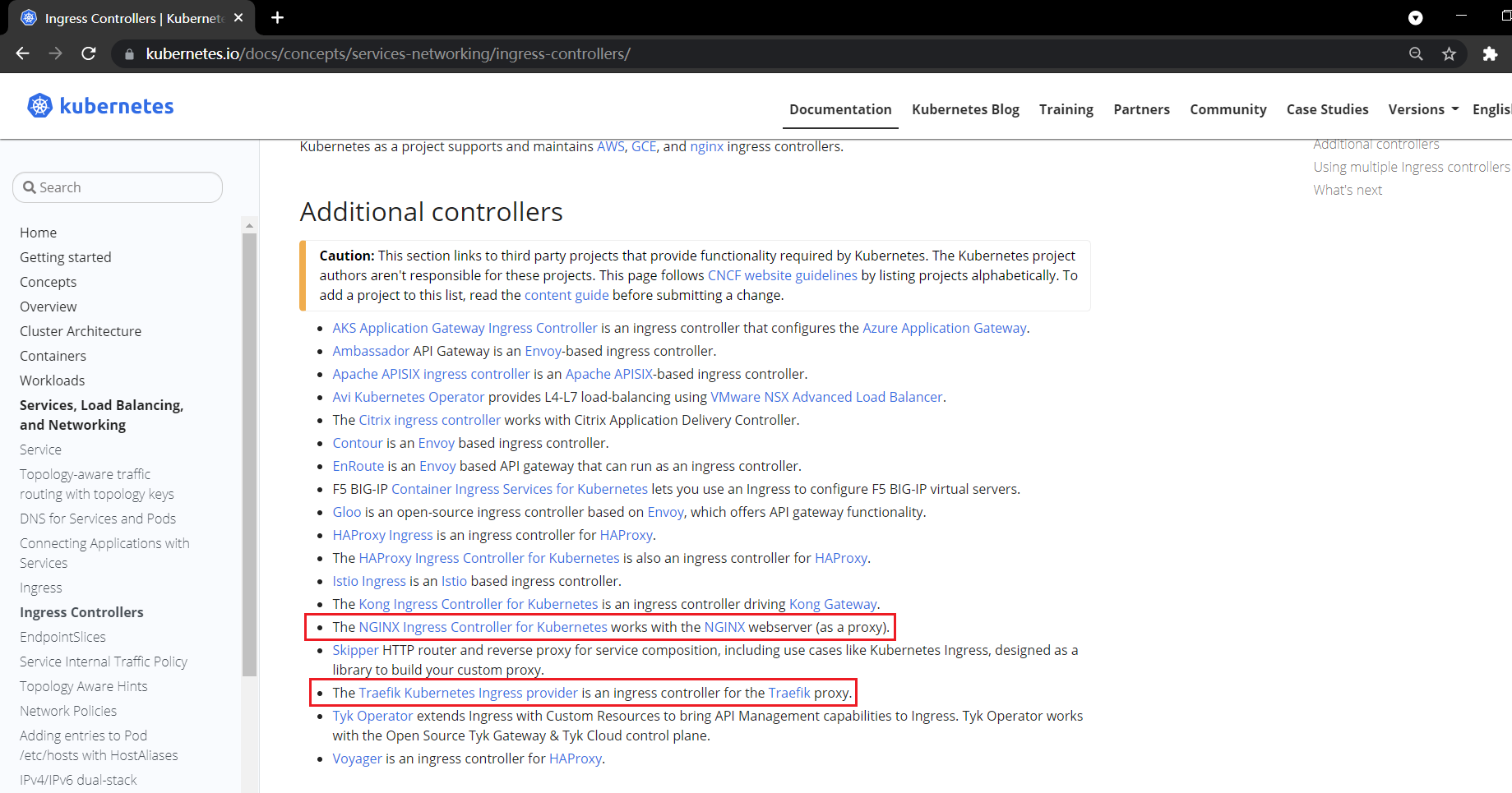Open Containers in the sidebar
The height and width of the screenshot is (793, 1512).
click(x=53, y=356)
